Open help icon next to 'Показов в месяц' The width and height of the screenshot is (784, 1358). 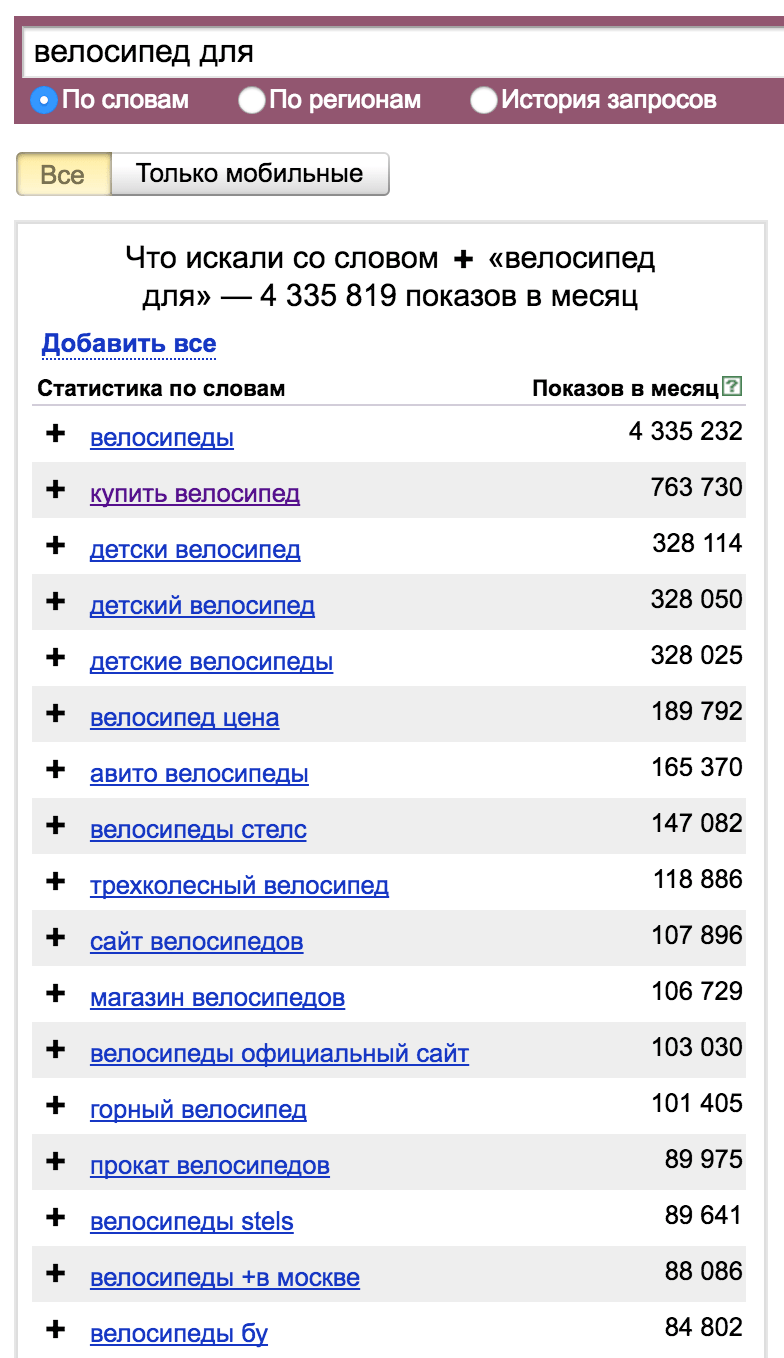tap(733, 387)
